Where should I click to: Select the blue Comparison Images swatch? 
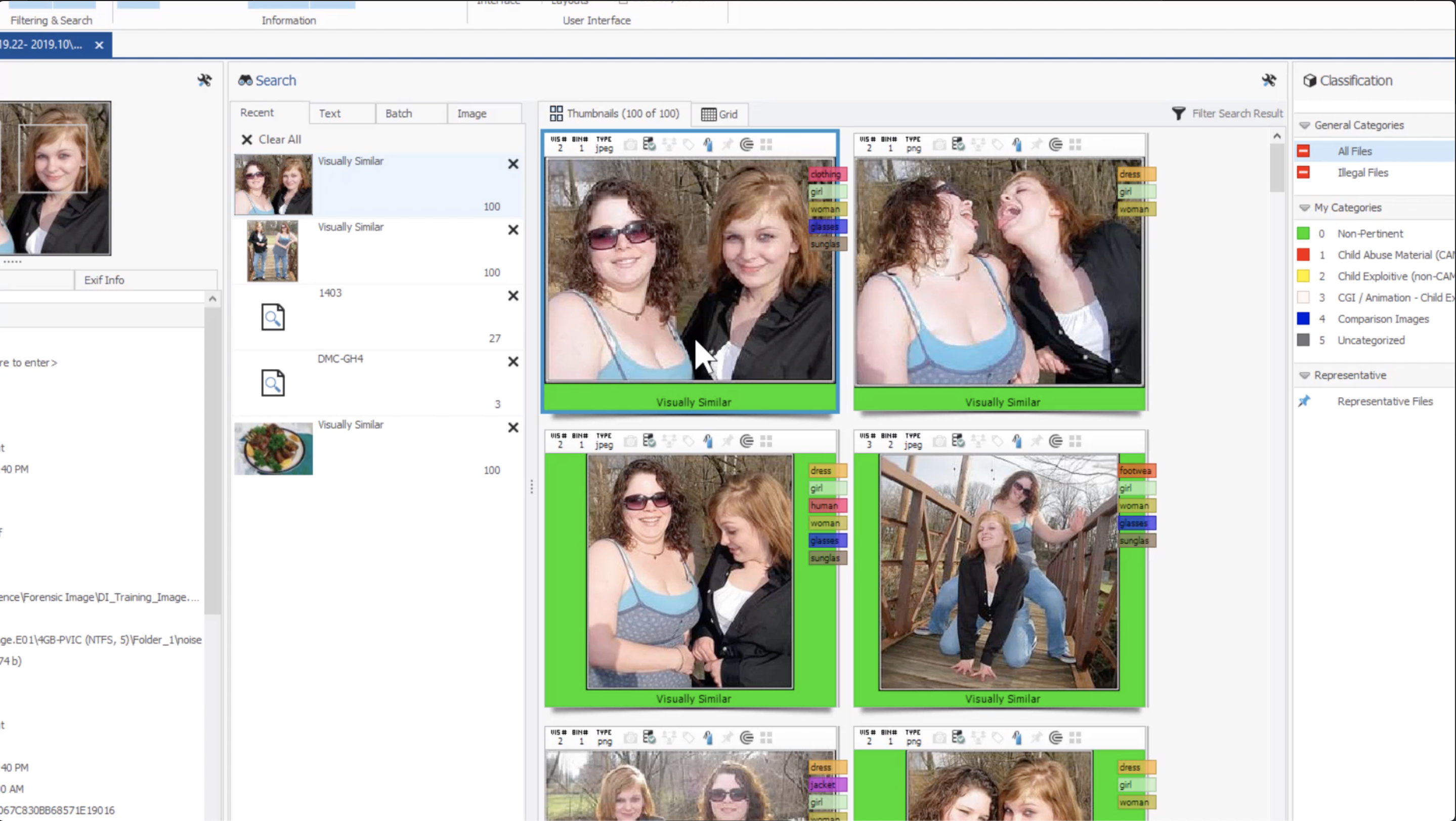(x=1303, y=319)
